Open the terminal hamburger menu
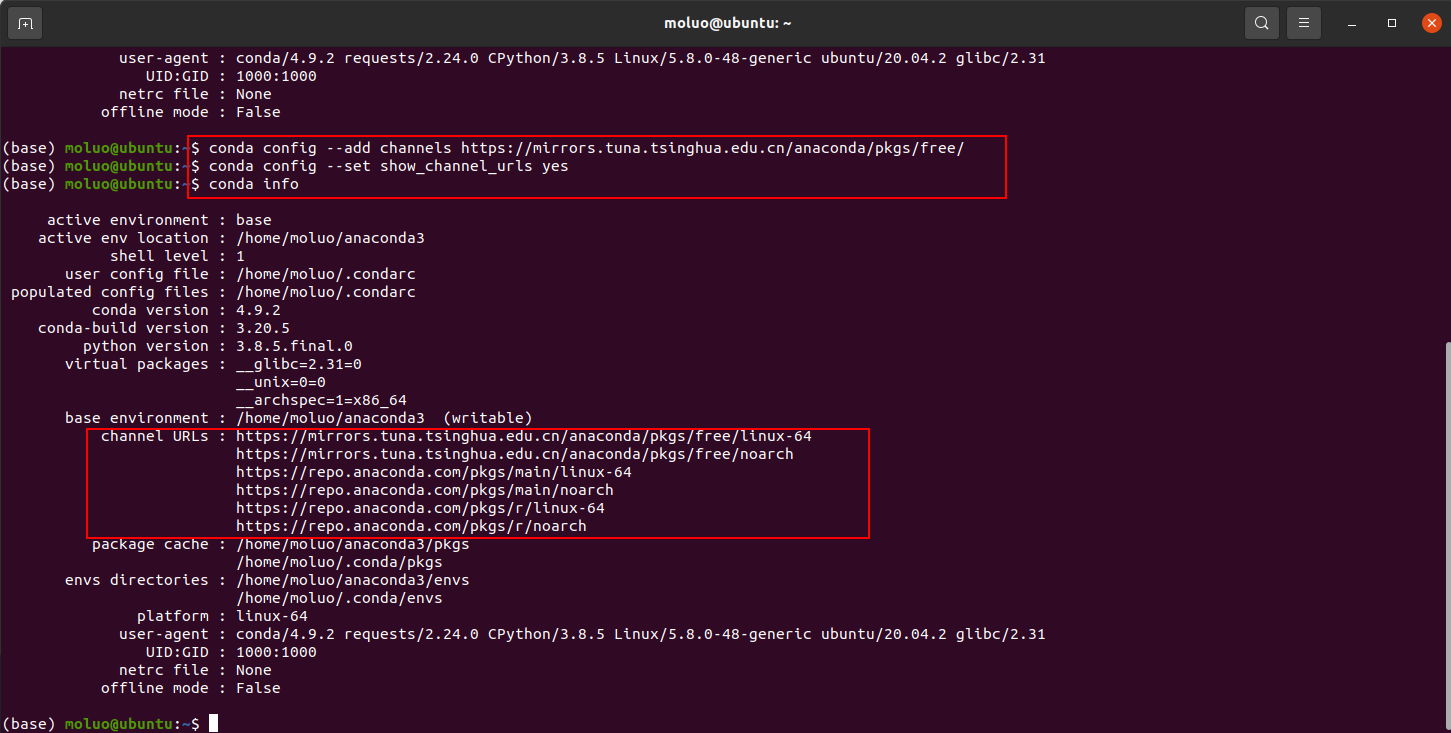Screen dimensions: 1451x733 tap(1303, 23)
